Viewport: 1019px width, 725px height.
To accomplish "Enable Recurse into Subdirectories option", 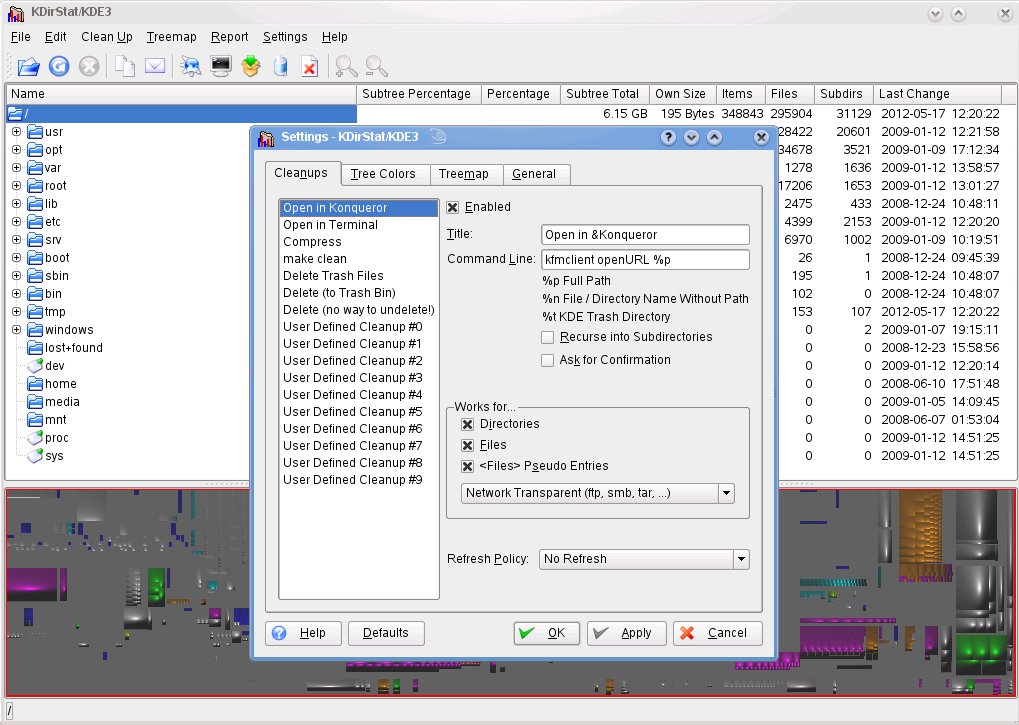I will [x=547, y=337].
